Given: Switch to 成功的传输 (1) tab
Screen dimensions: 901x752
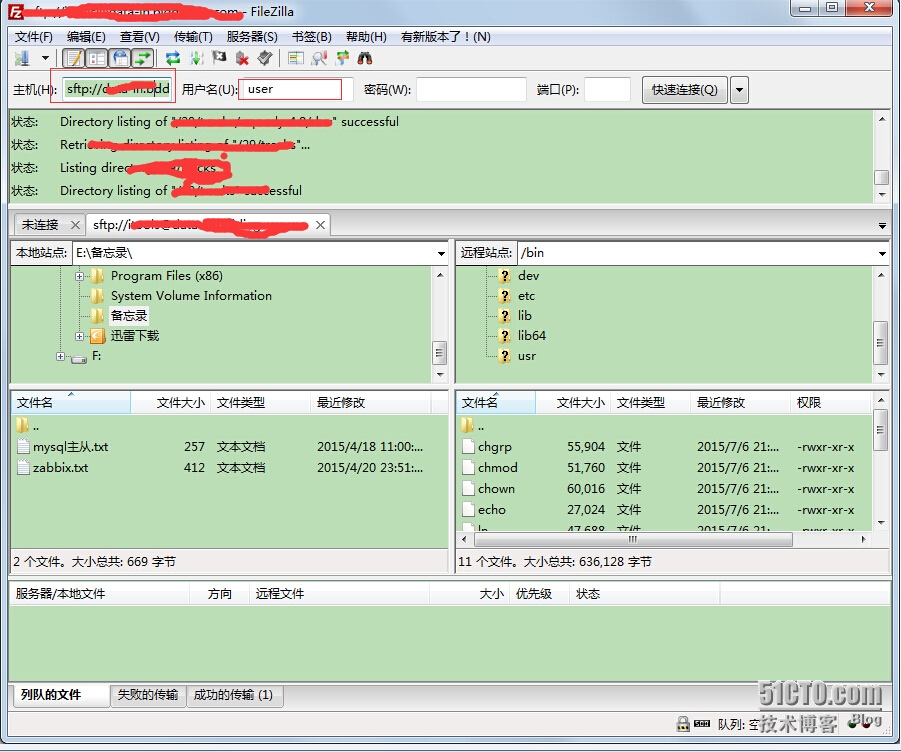Looking at the screenshot, I should pos(233,695).
